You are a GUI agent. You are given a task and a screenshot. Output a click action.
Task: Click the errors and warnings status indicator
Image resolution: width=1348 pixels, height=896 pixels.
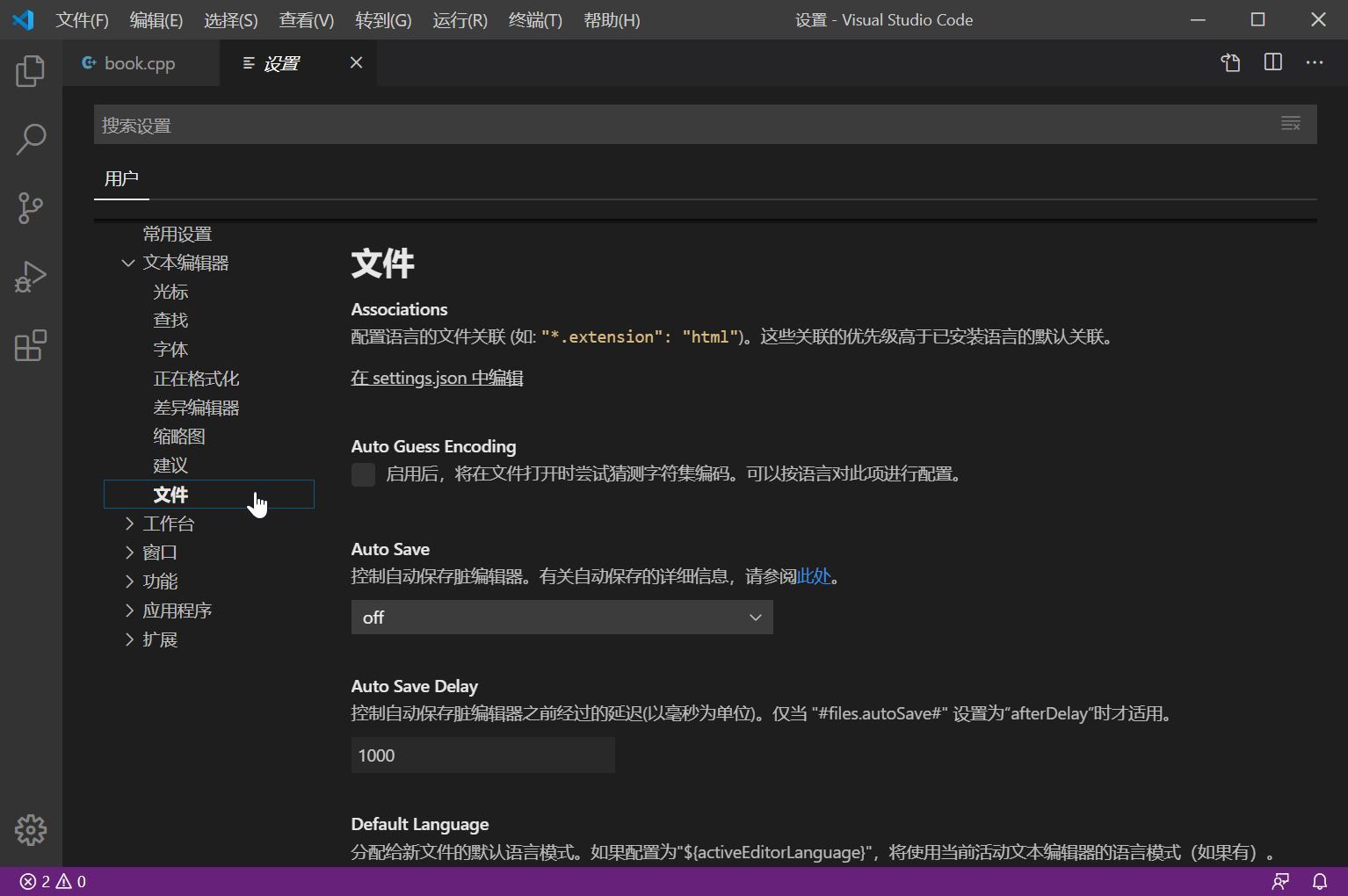tap(53, 881)
